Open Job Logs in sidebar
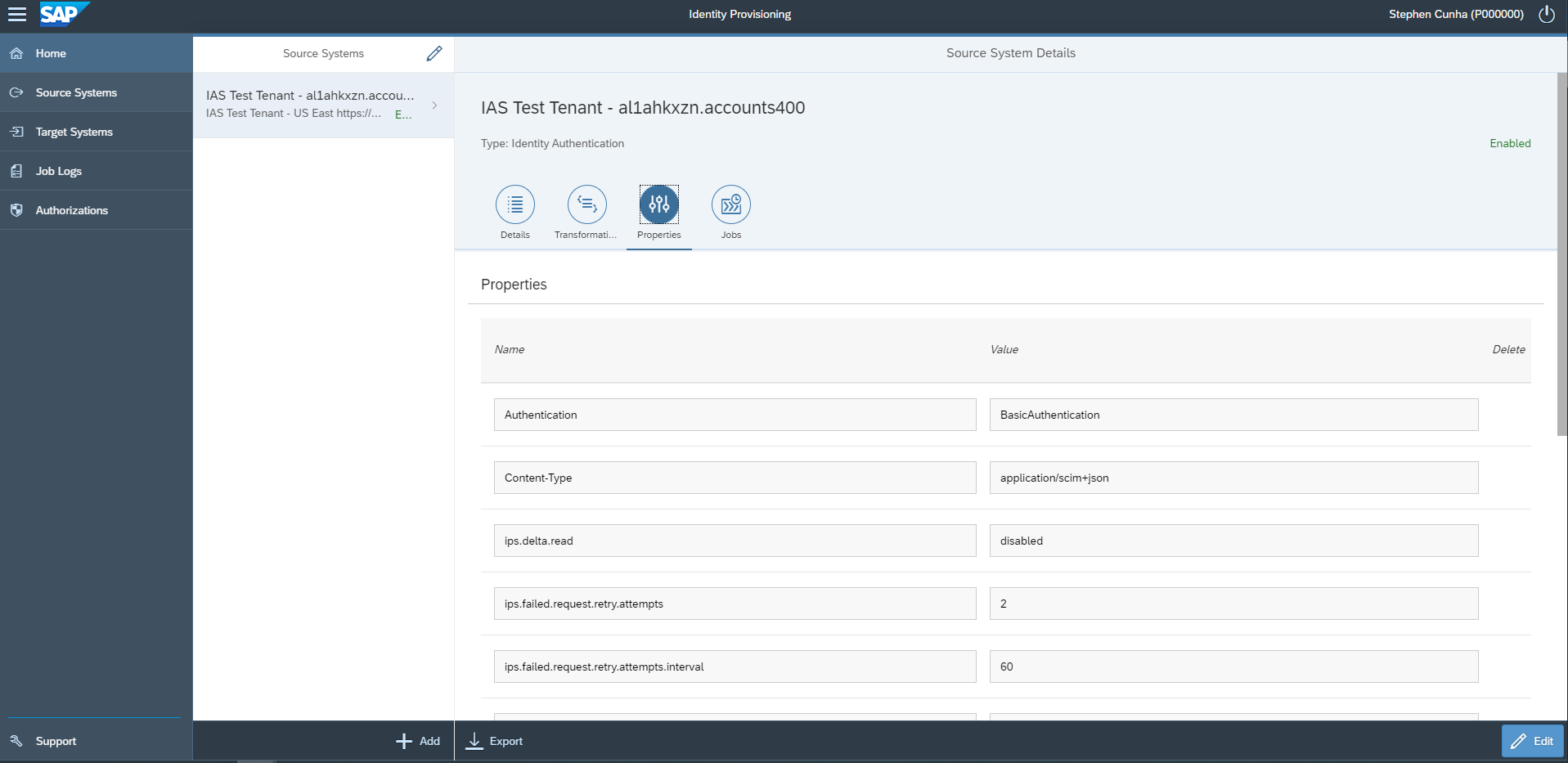Image resolution: width=1568 pixels, height=763 pixels. coord(97,171)
